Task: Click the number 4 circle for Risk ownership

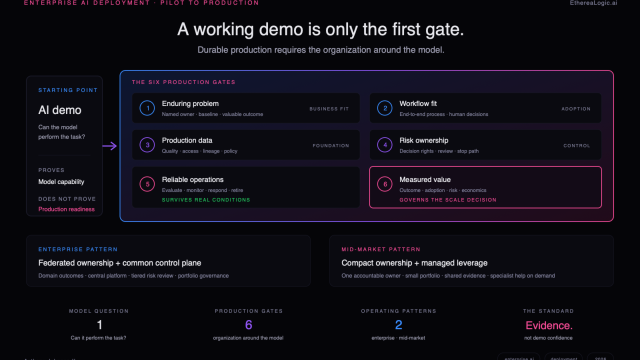Action: (384, 145)
